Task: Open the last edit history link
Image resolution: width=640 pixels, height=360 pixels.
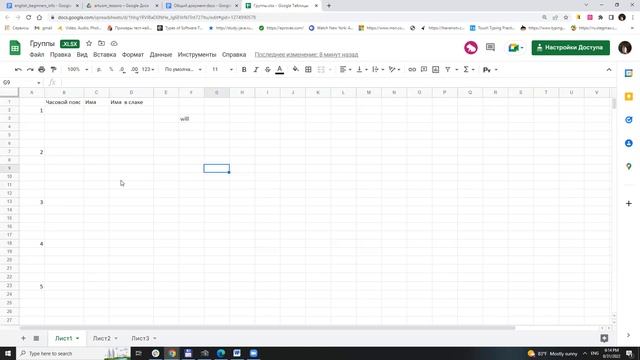Action: pyautogui.click(x=306, y=55)
